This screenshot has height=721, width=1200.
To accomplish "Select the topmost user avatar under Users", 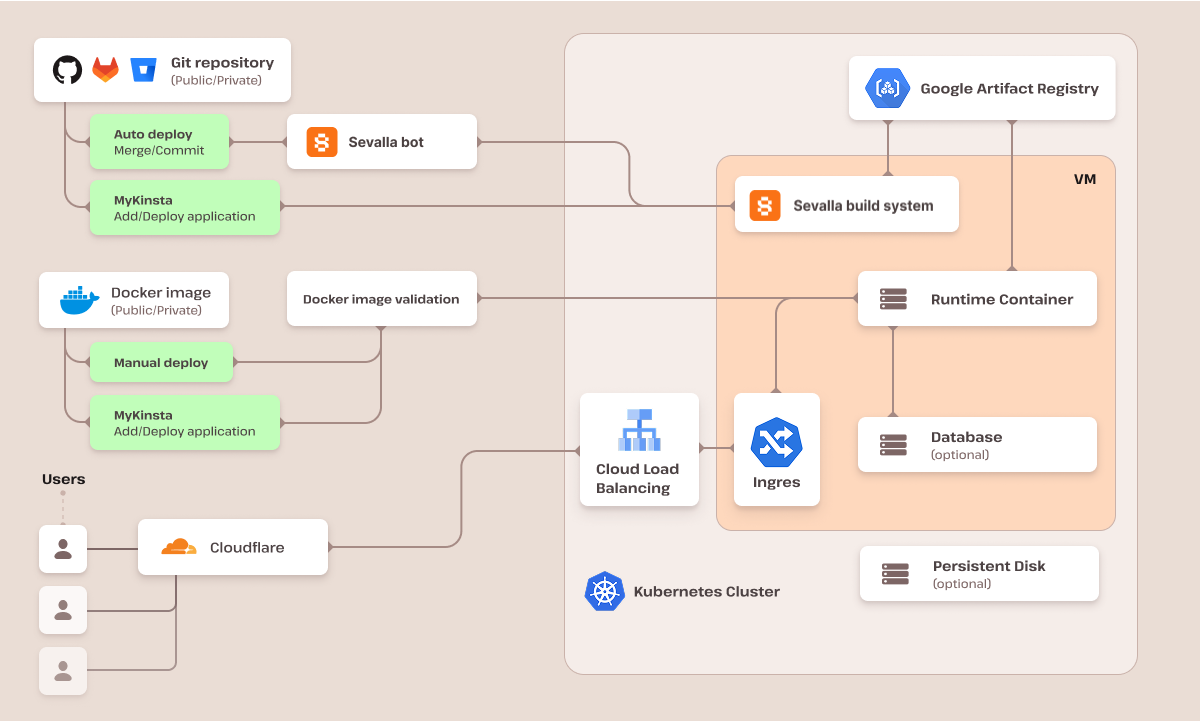I will pos(62,548).
